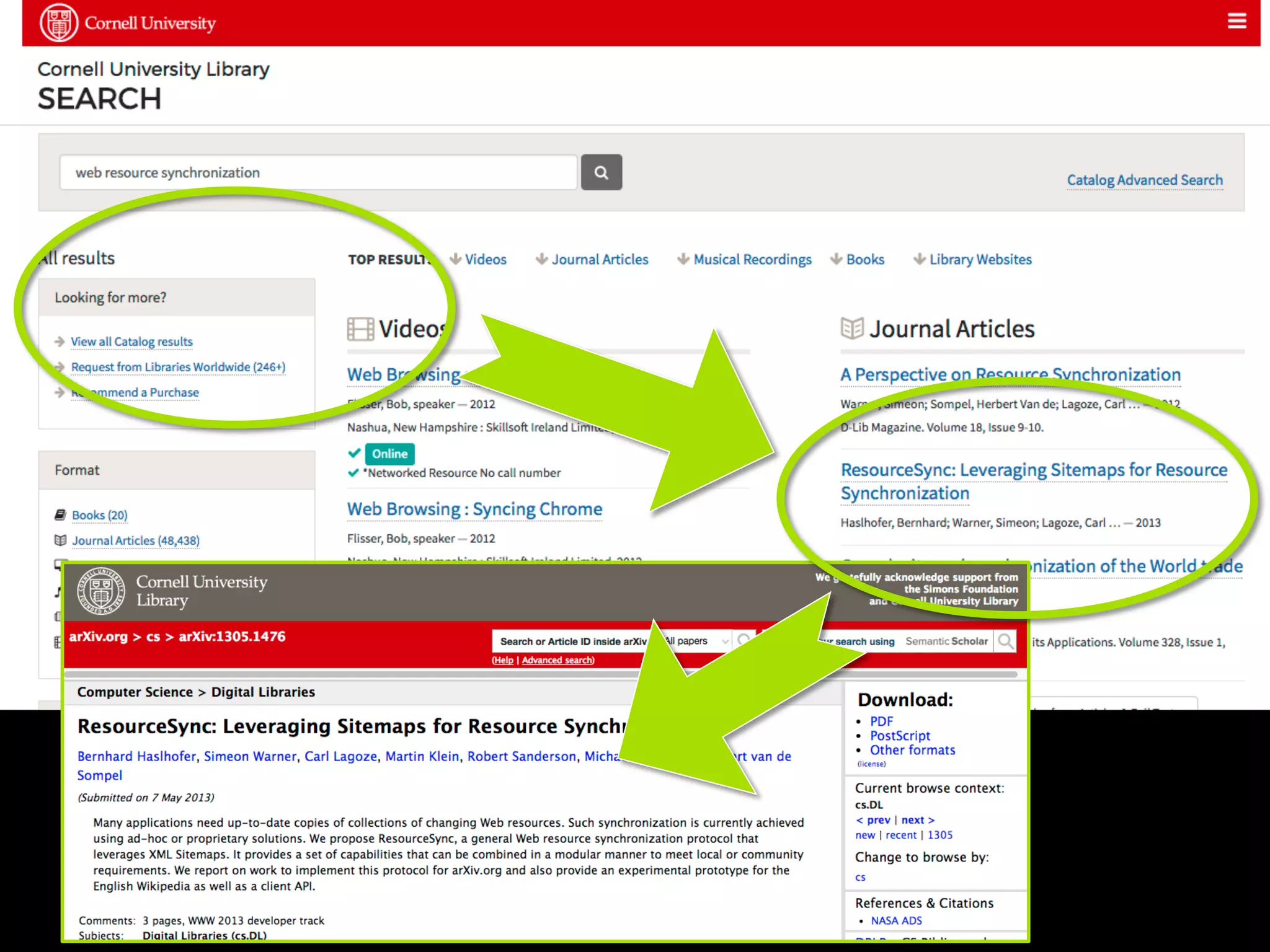Jump down to Musical Recordings results

click(752, 260)
